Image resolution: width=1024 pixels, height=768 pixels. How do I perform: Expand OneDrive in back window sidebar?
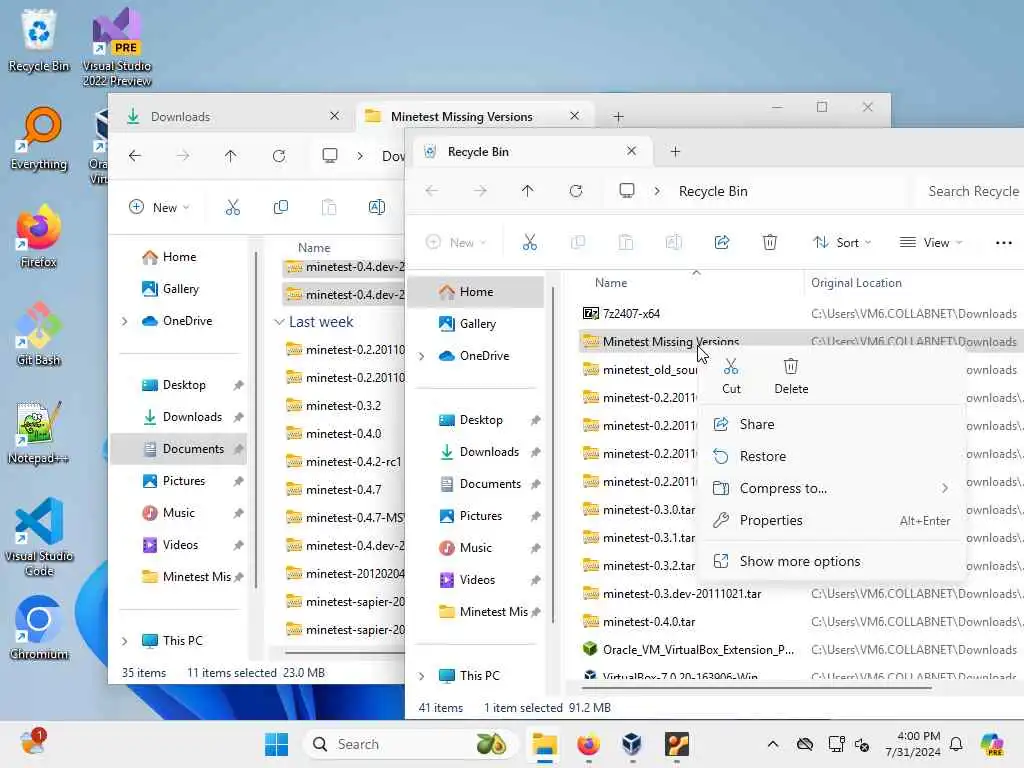125,321
